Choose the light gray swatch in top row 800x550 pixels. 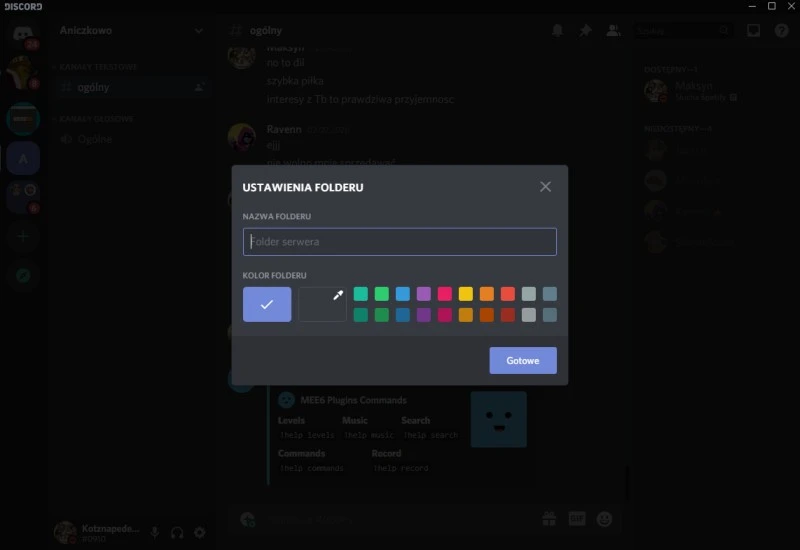point(529,293)
